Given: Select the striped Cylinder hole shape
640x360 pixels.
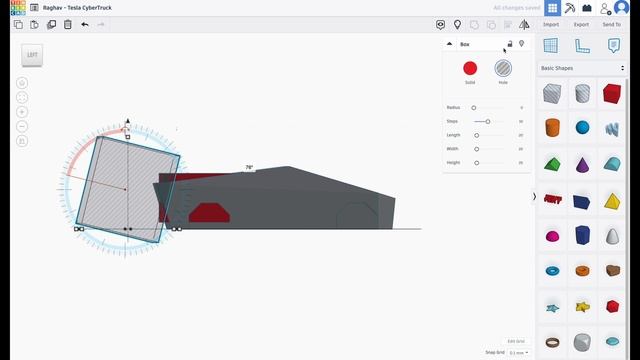Looking at the screenshot, I should point(582,93).
